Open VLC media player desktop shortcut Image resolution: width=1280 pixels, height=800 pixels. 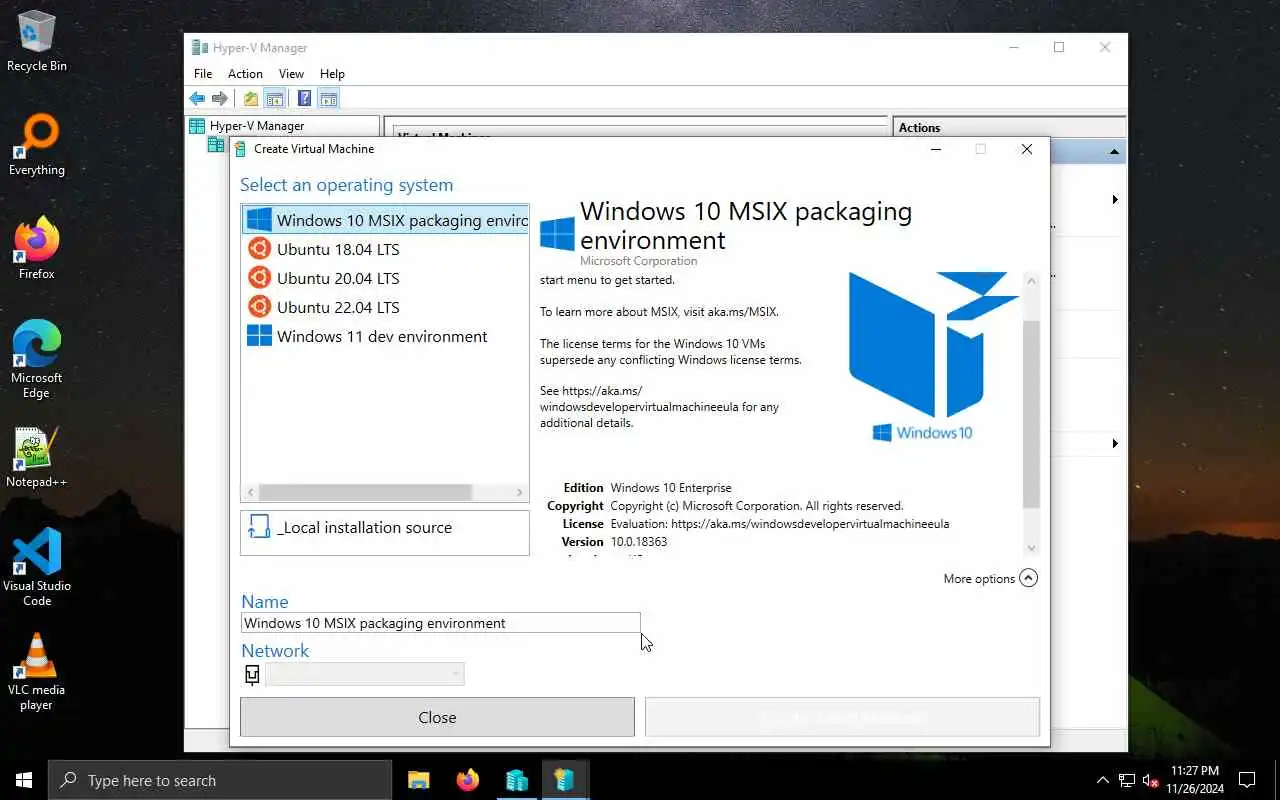tap(37, 672)
